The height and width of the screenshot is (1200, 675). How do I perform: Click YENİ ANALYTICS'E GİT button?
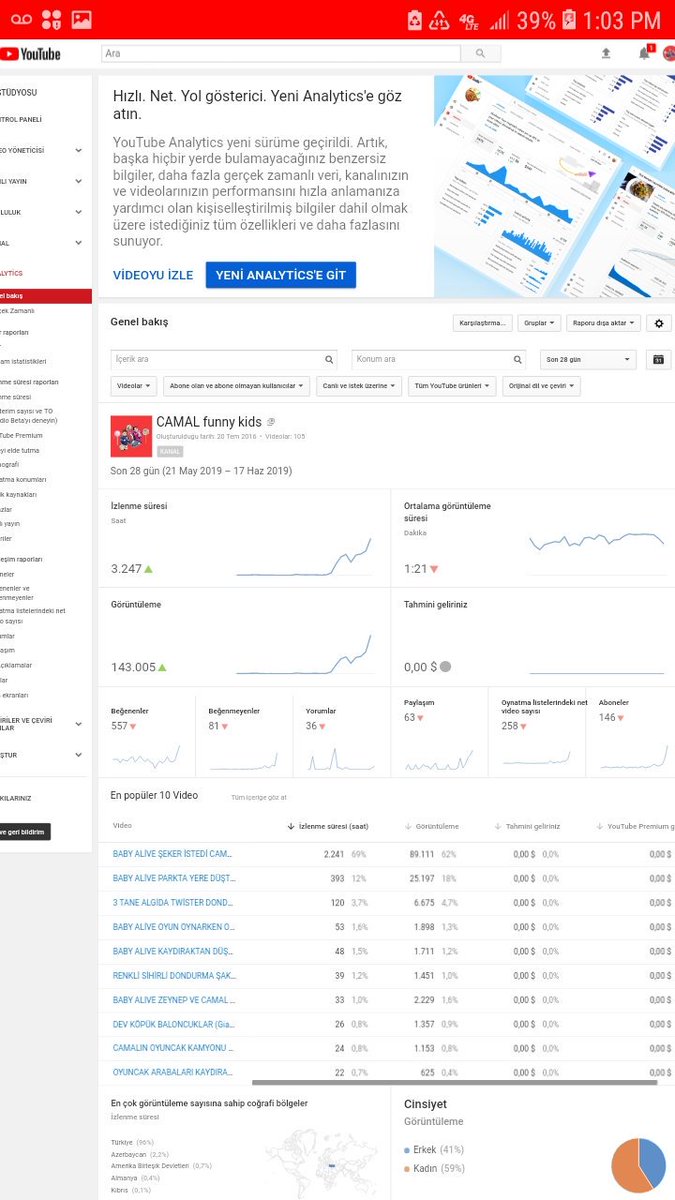[x=281, y=274]
